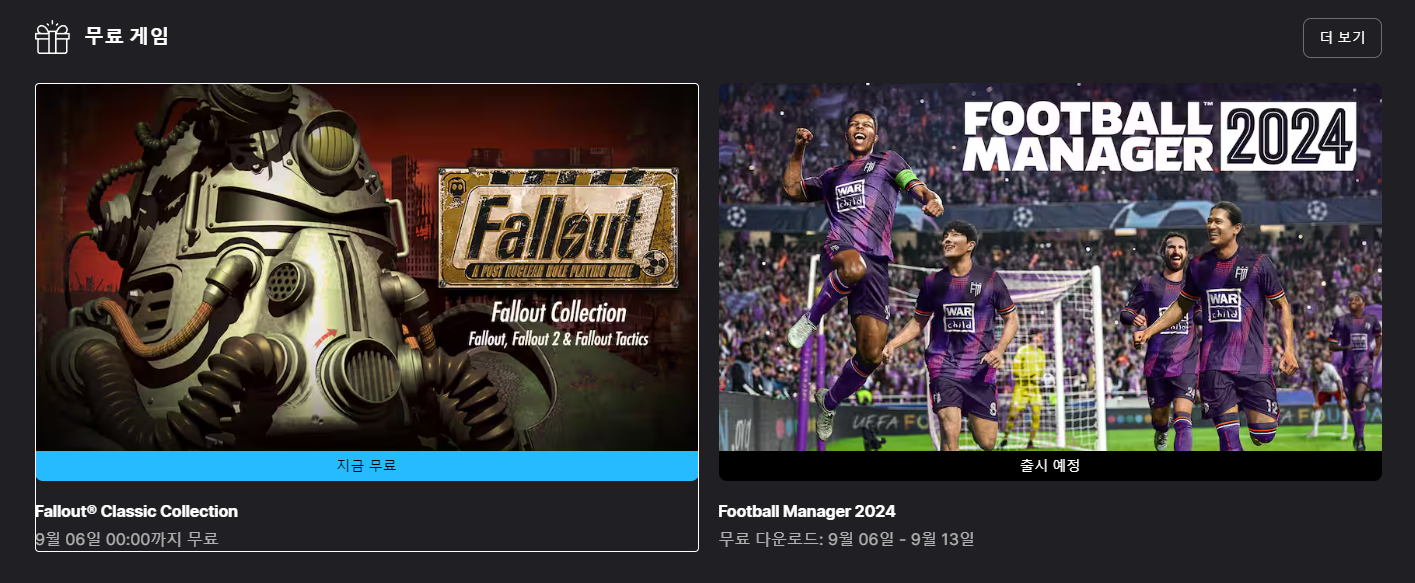
Task: Click the FOOTBALL MANAGER wordmark in artwork
Action: pos(1088,137)
